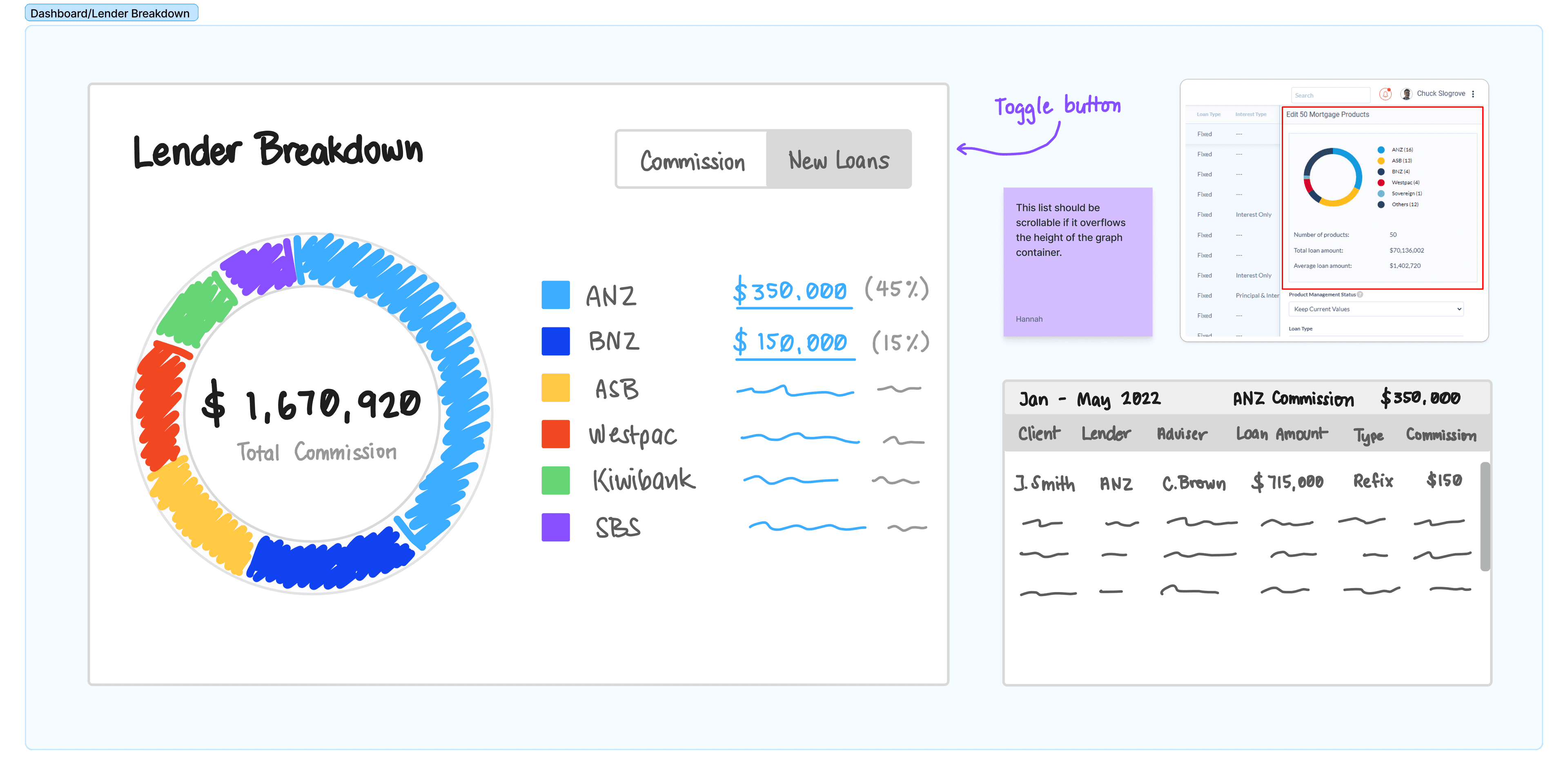Image resolution: width=1568 pixels, height=775 pixels.
Task: Click the Client column header
Action: coord(1039,434)
